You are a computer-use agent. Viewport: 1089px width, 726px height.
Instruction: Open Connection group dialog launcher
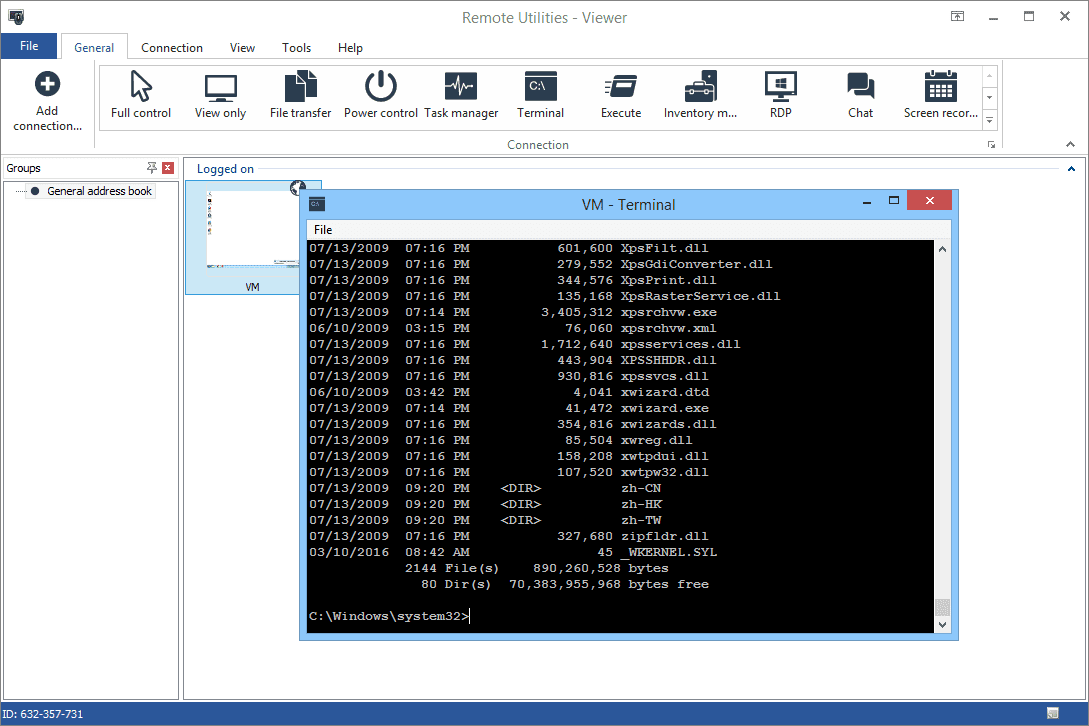point(991,145)
